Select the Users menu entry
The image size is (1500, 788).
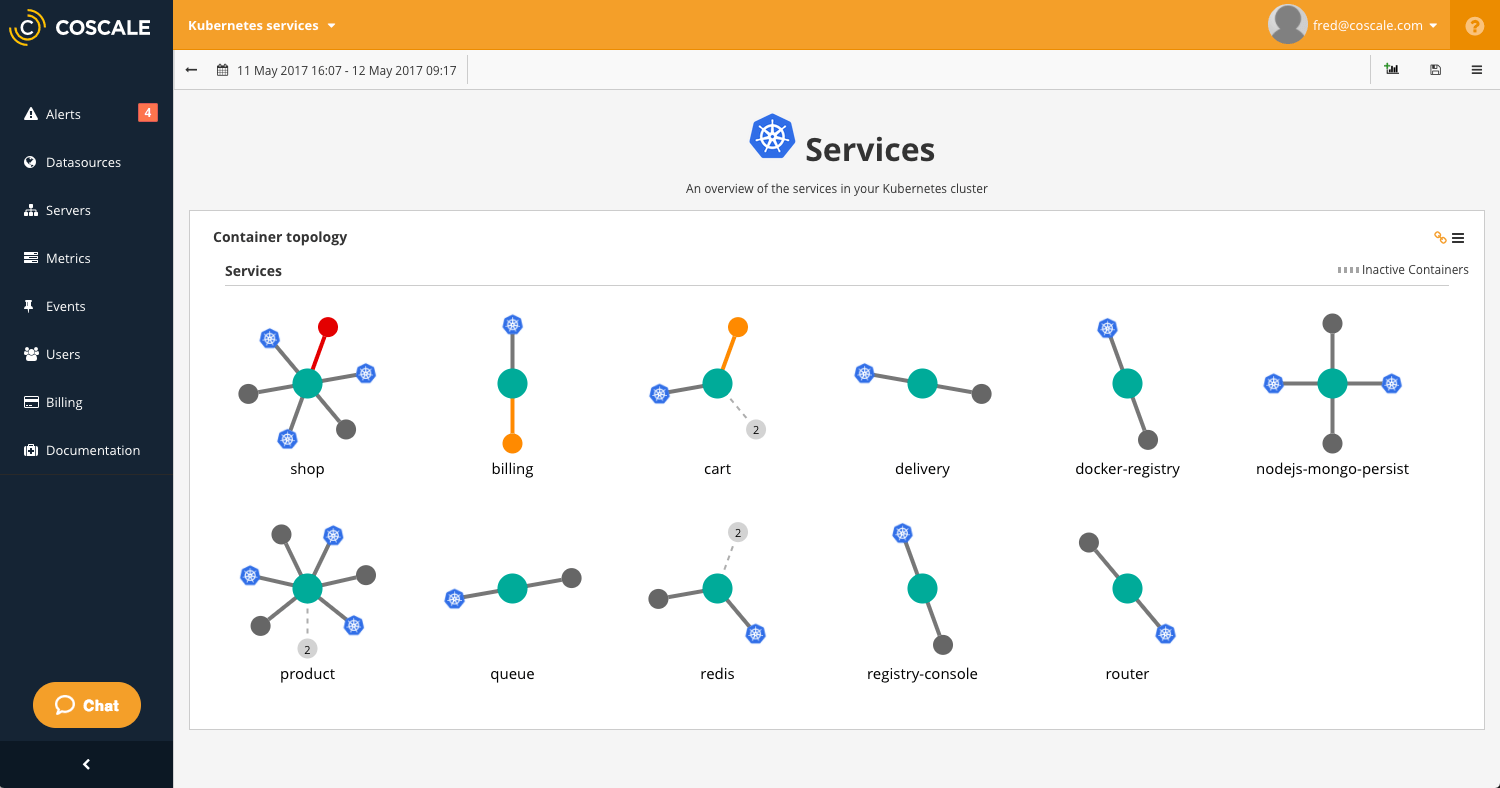click(x=63, y=353)
